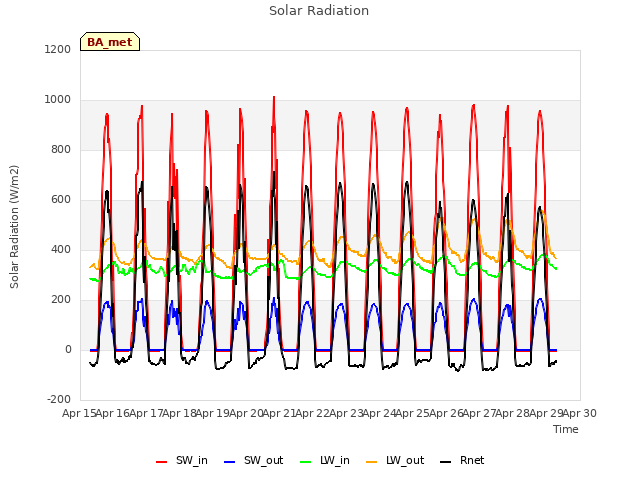The width and height of the screenshot is (640, 480).
Task: Click the blue SW_out legend swatch
Action: coord(230,462)
